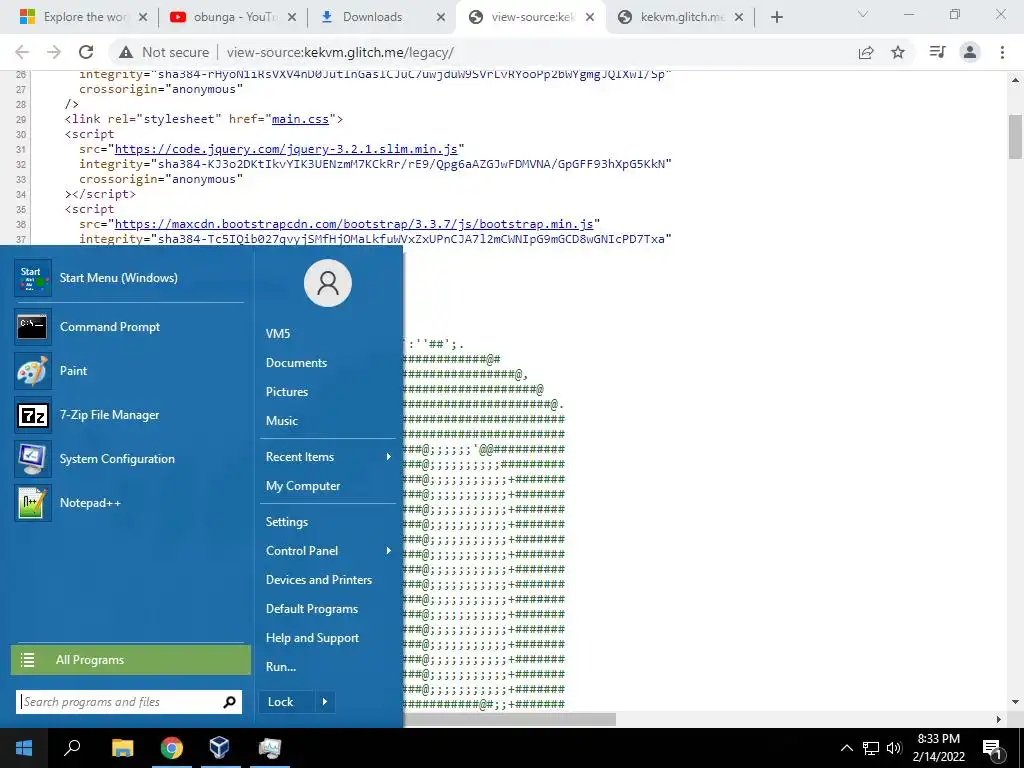
Task: Open Settings from start menu
Action: coord(287,522)
